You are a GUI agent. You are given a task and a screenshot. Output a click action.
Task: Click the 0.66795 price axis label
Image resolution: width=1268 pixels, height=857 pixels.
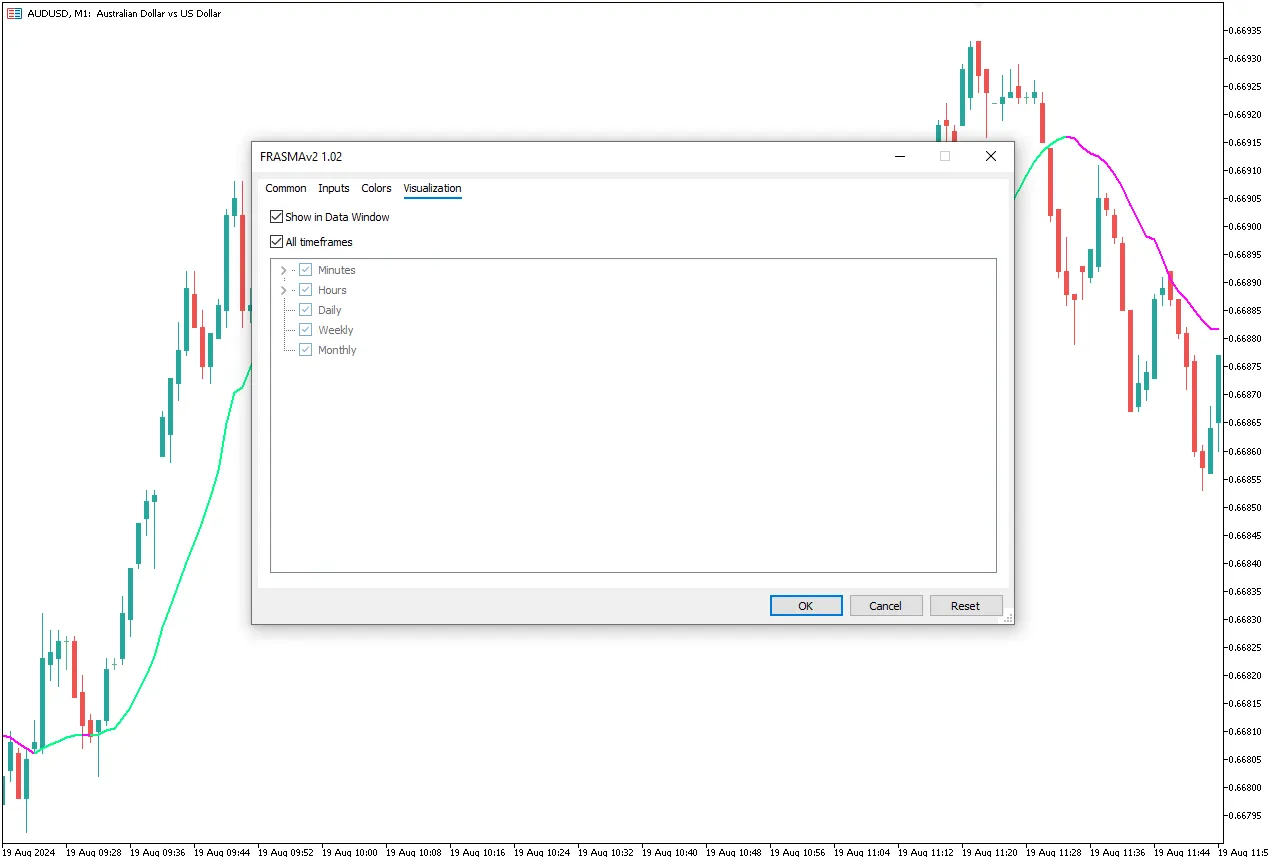click(1246, 815)
